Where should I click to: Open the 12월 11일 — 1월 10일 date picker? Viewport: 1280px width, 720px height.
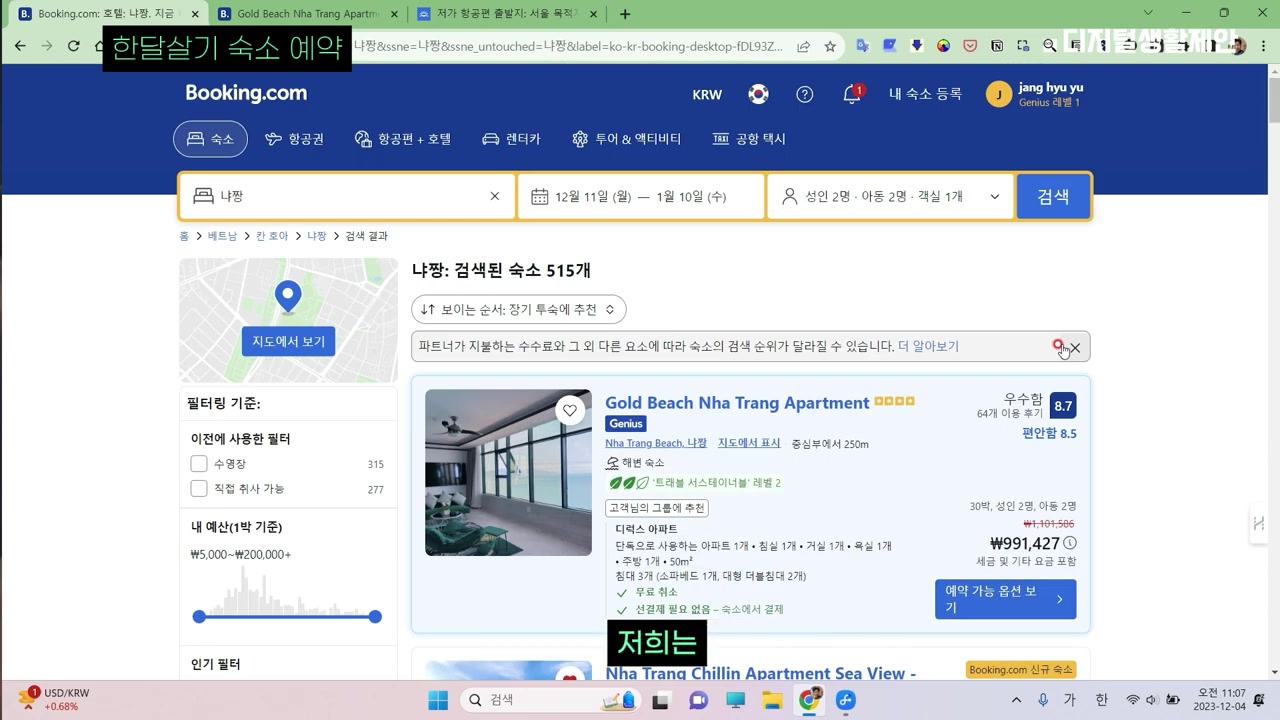tap(641, 196)
